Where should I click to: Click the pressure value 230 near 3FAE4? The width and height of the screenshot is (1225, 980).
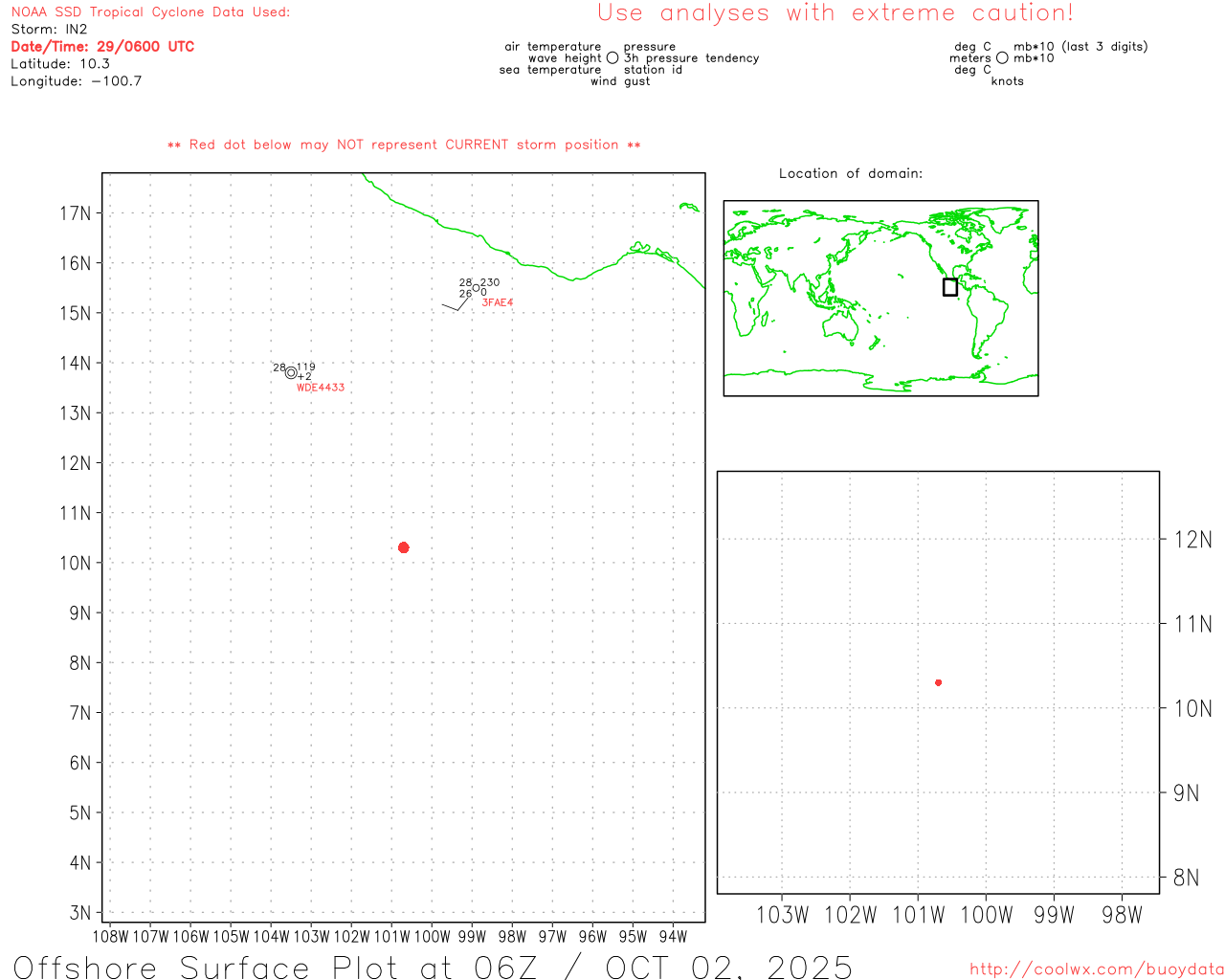coord(490,283)
